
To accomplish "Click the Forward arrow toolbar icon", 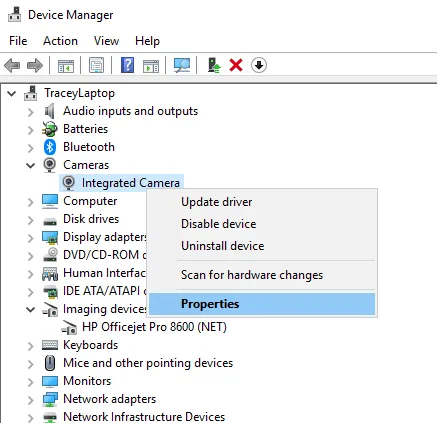I will pos(35,65).
